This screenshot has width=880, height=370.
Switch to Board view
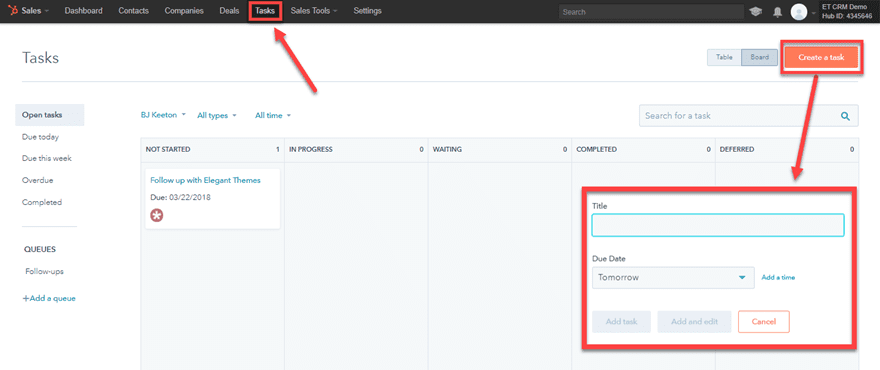coord(759,57)
